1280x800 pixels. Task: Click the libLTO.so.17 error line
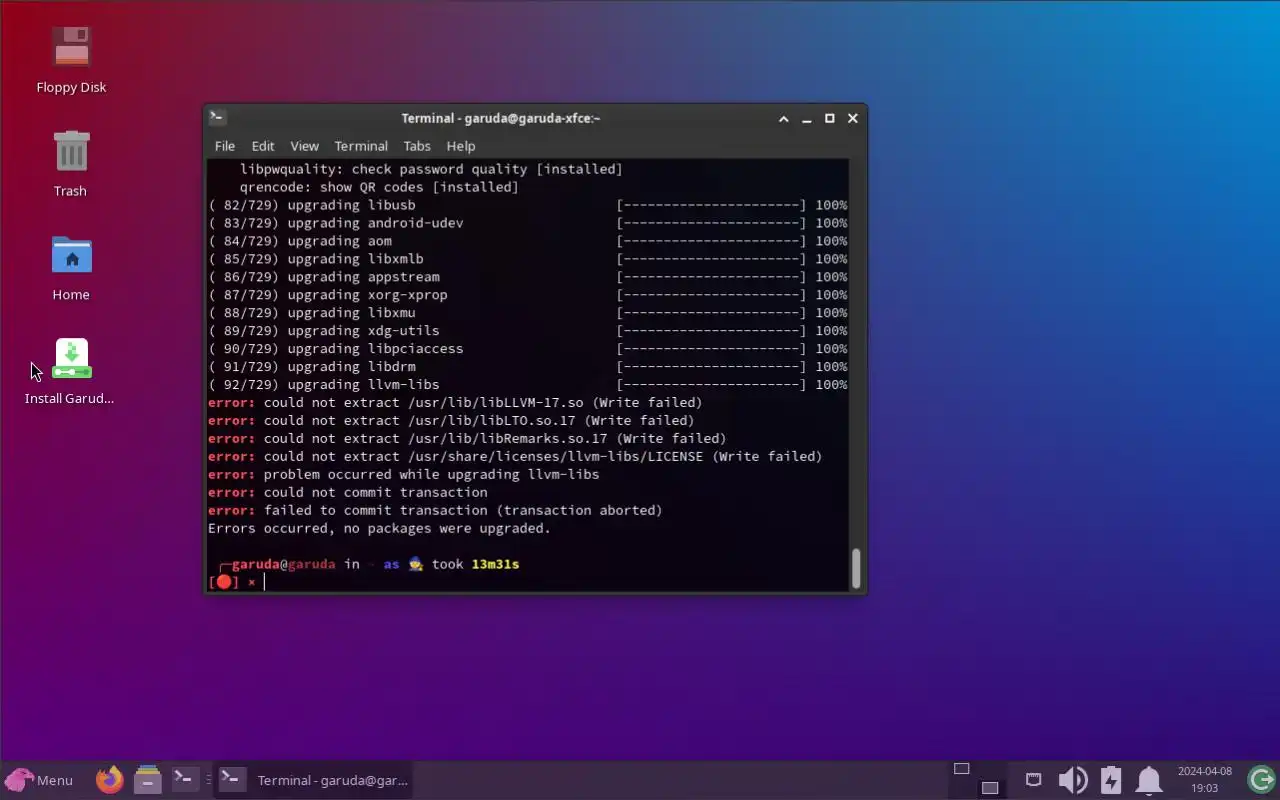[451, 421]
